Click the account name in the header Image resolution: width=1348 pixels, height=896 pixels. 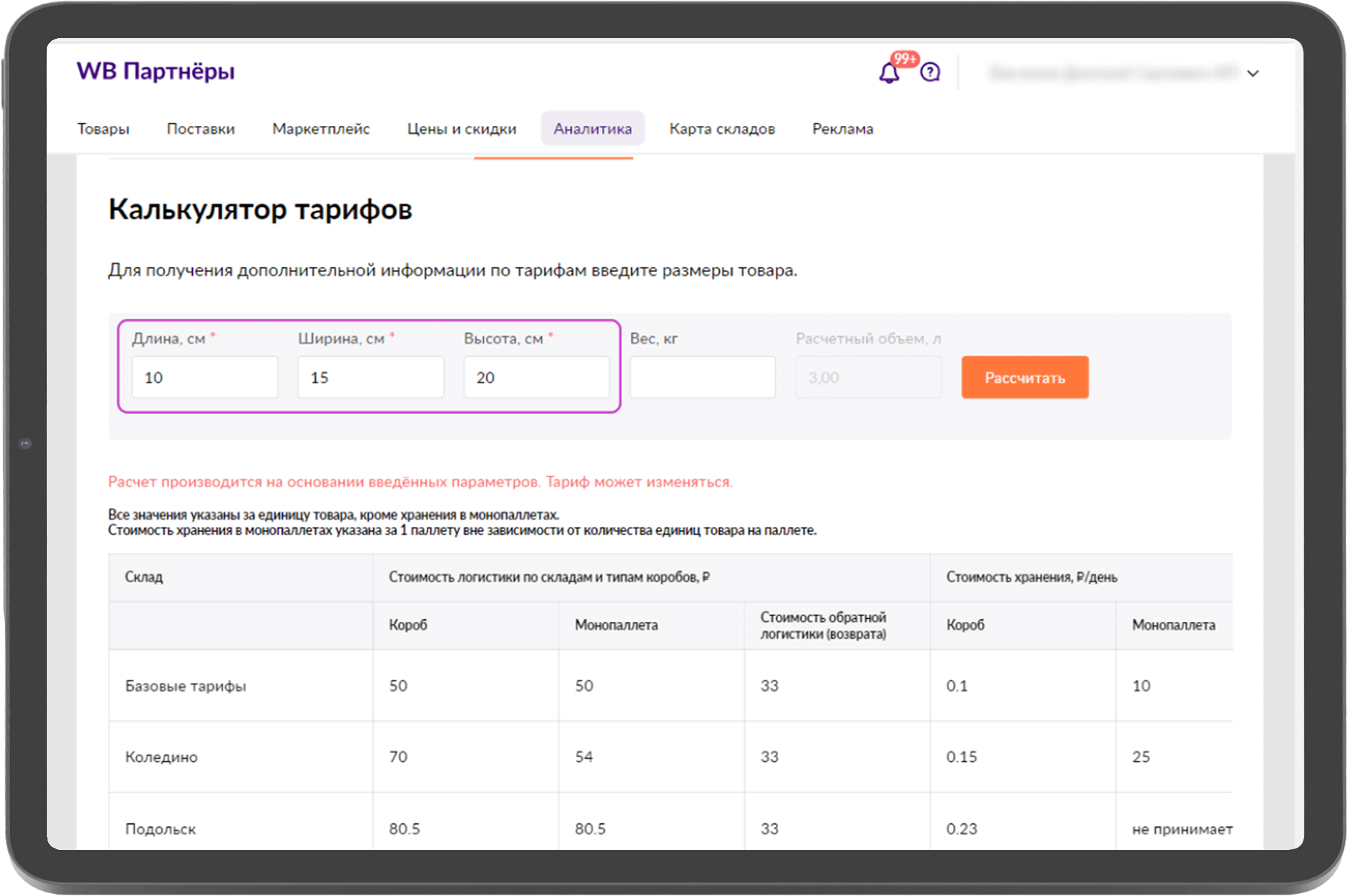pos(1113,73)
